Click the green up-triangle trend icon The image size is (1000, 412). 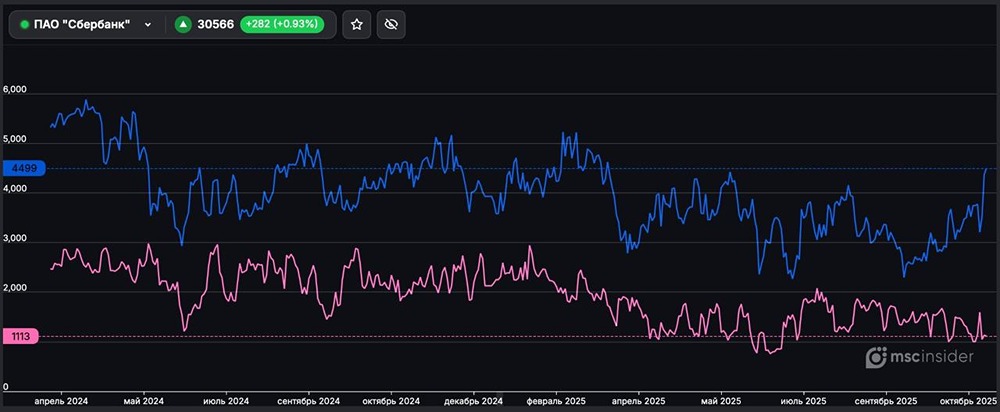[183, 24]
